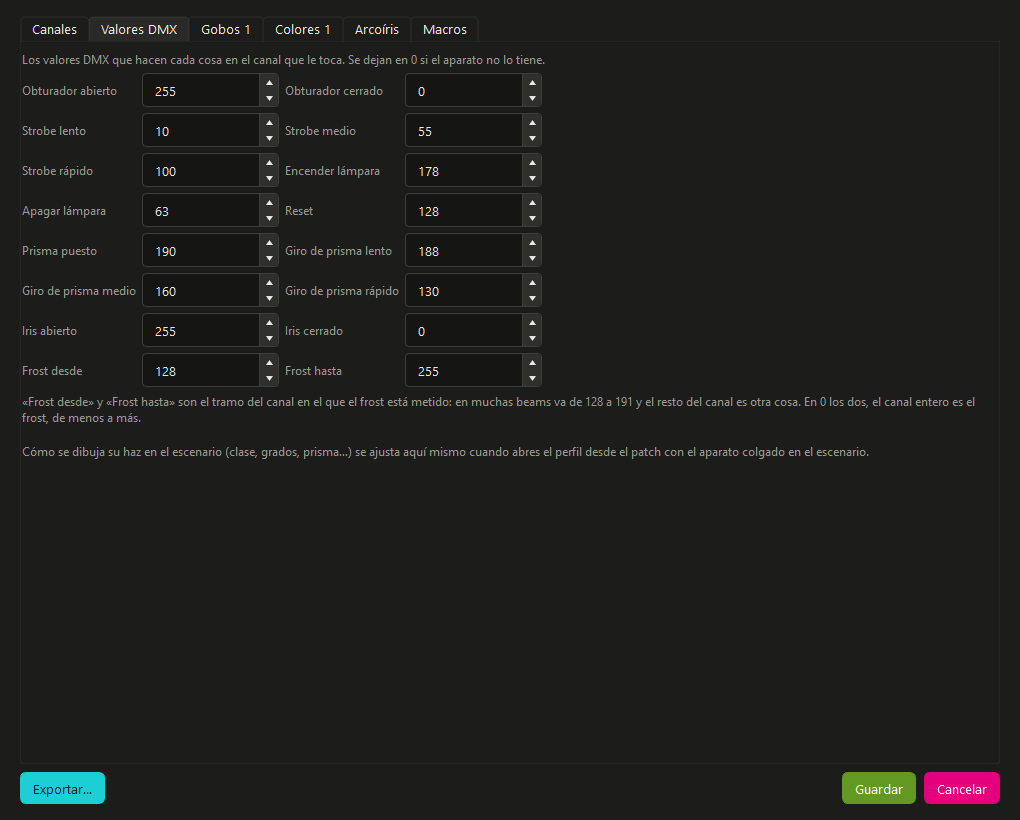Edit the Strobe lento value field
The height and width of the screenshot is (820, 1020).
coord(202,131)
